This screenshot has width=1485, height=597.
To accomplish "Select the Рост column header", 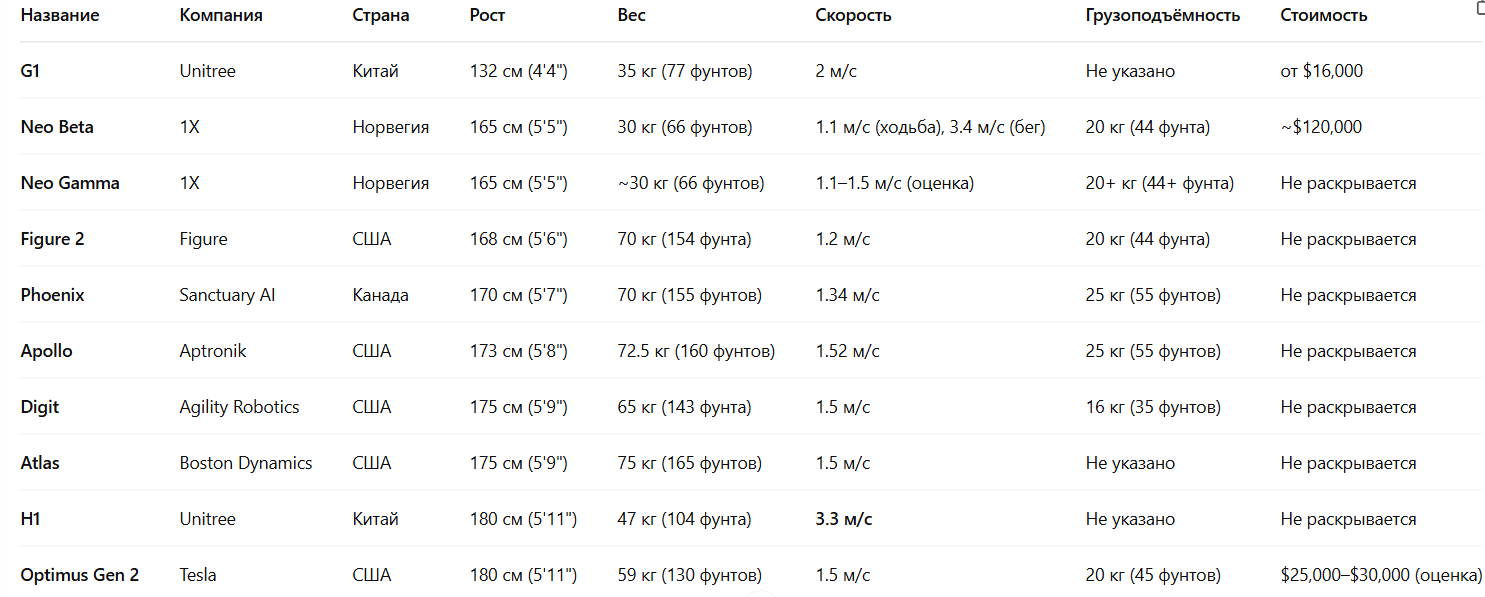I will (x=487, y=16).
